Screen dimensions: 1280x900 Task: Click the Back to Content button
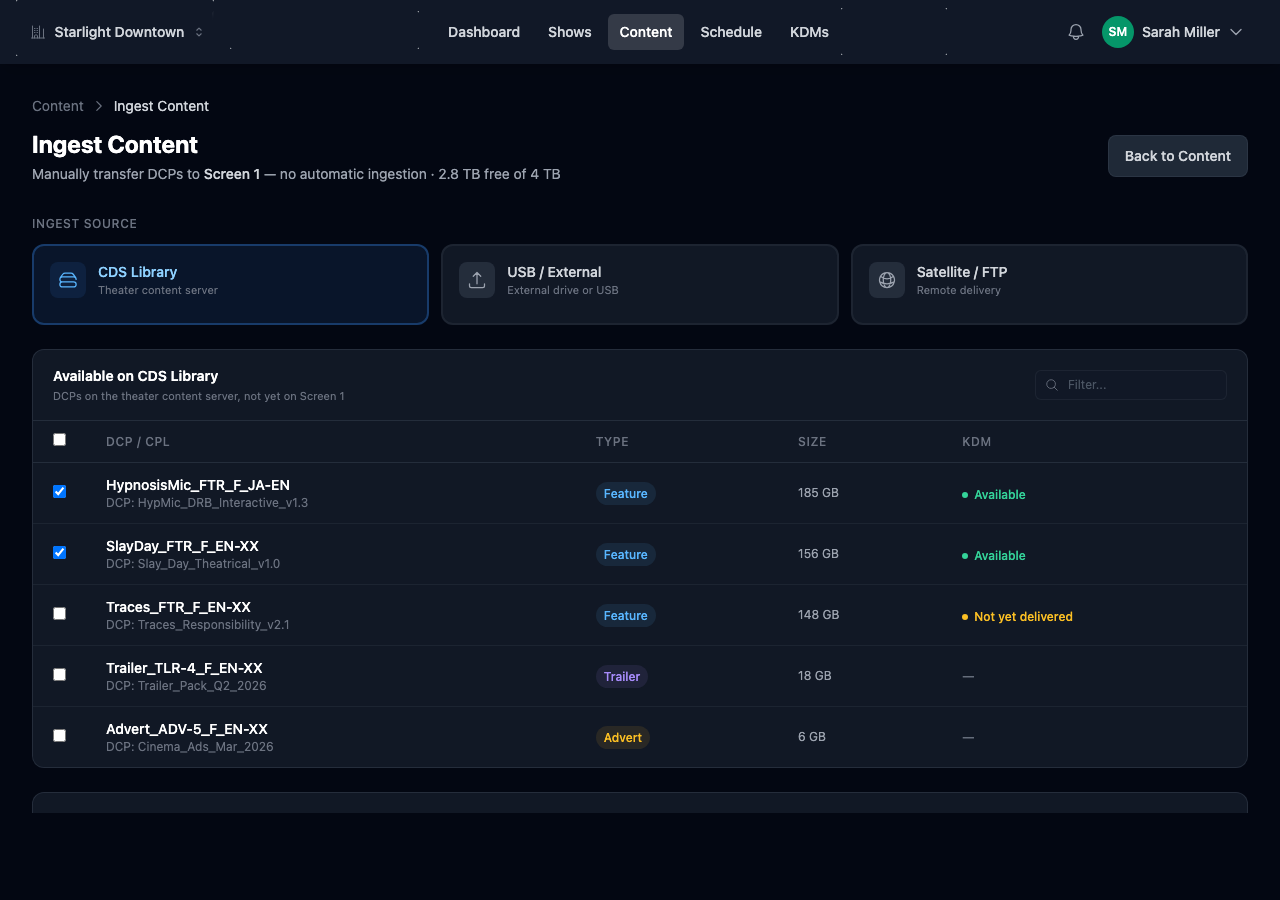(x=1177, y=156)
